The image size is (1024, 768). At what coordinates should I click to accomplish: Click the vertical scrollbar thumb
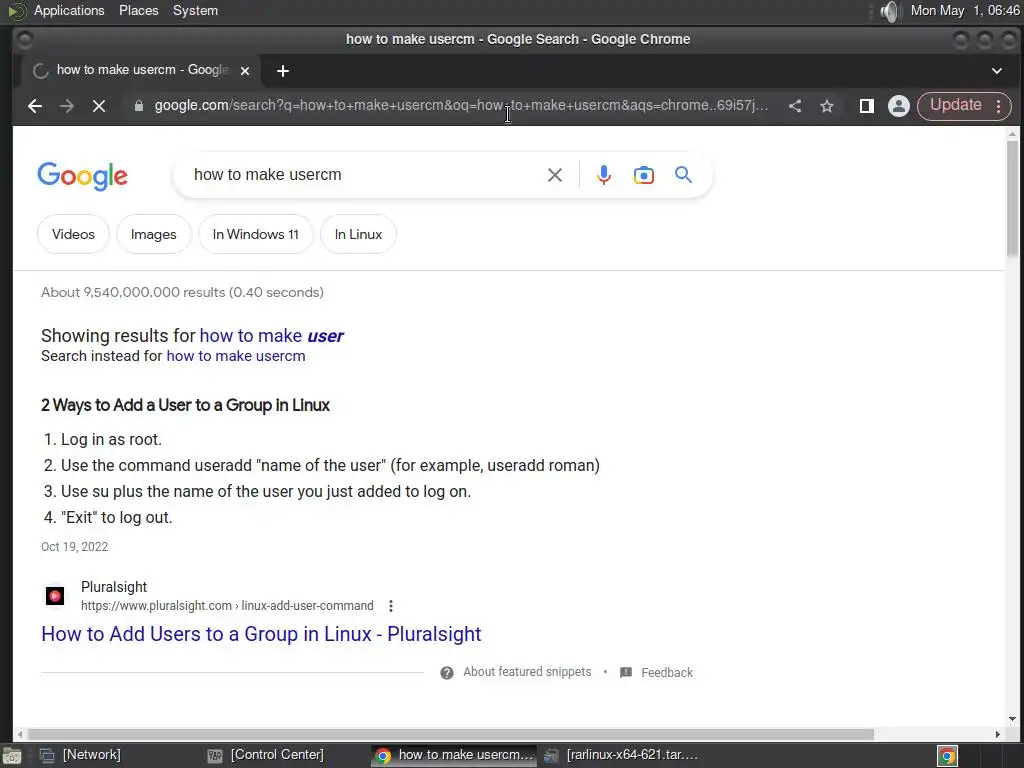tap(1012, 198)
